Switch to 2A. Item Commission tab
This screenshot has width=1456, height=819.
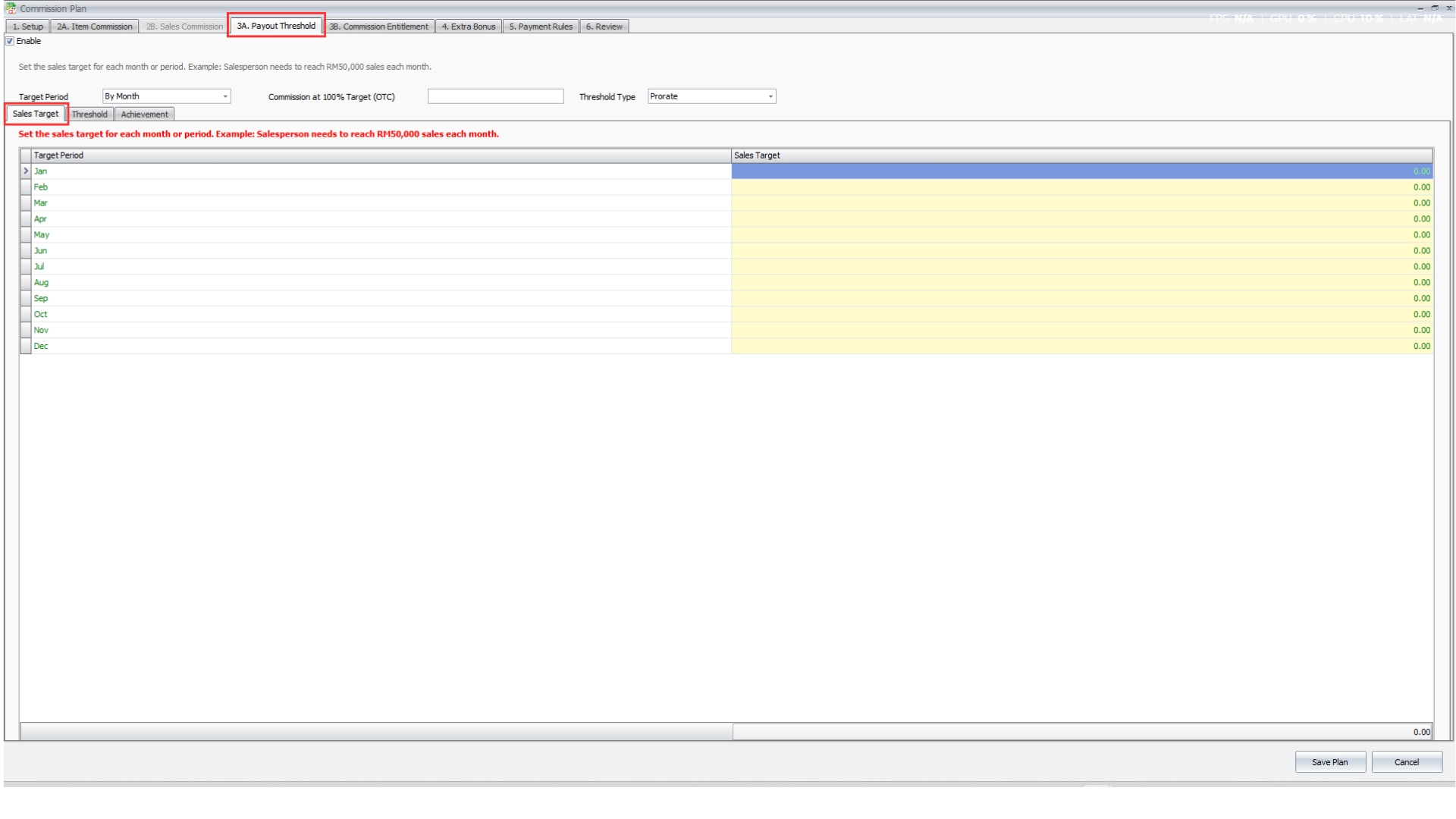[95, 27]
